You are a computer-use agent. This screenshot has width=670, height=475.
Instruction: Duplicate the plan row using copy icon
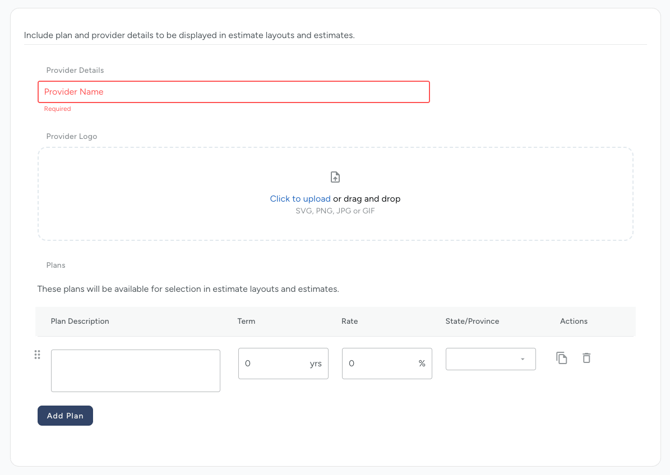[561, 358]
